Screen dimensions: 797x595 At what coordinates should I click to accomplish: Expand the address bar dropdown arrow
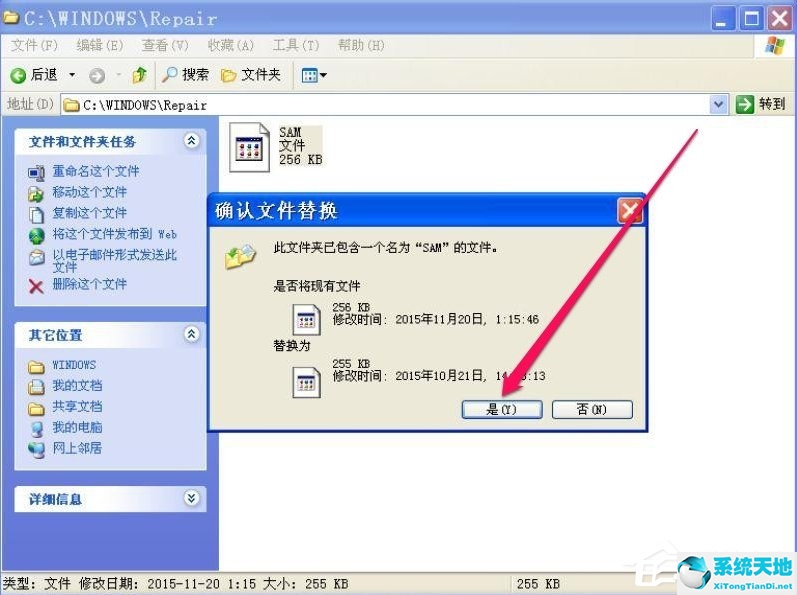pos(718,105)
